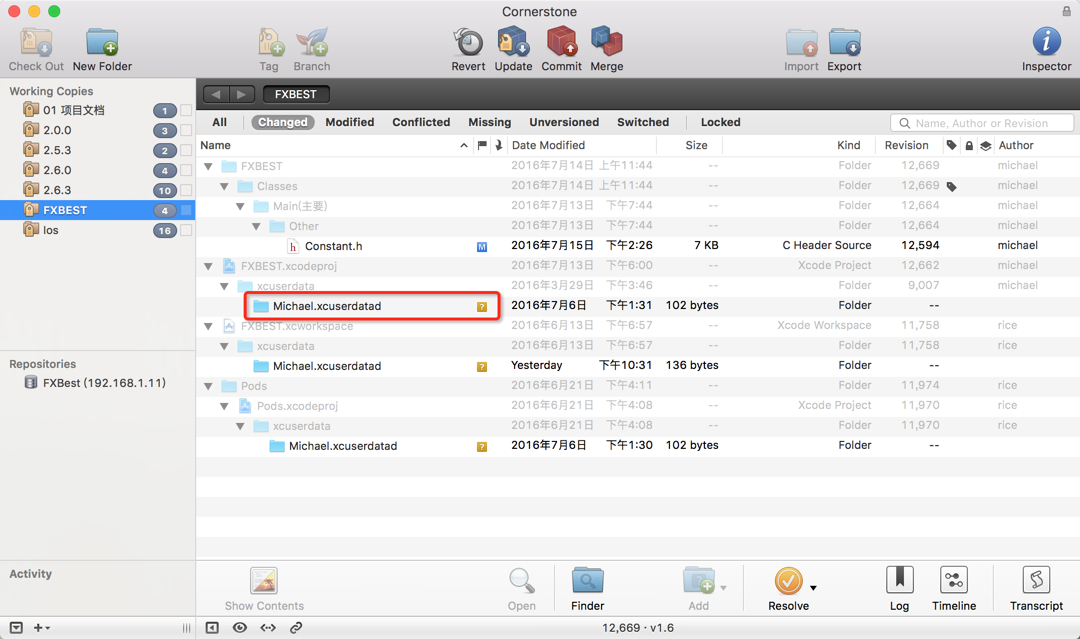Show the Transcript
This screenshot has height=639, width=1080.
pyautogui.click(x=1037, y=581)
